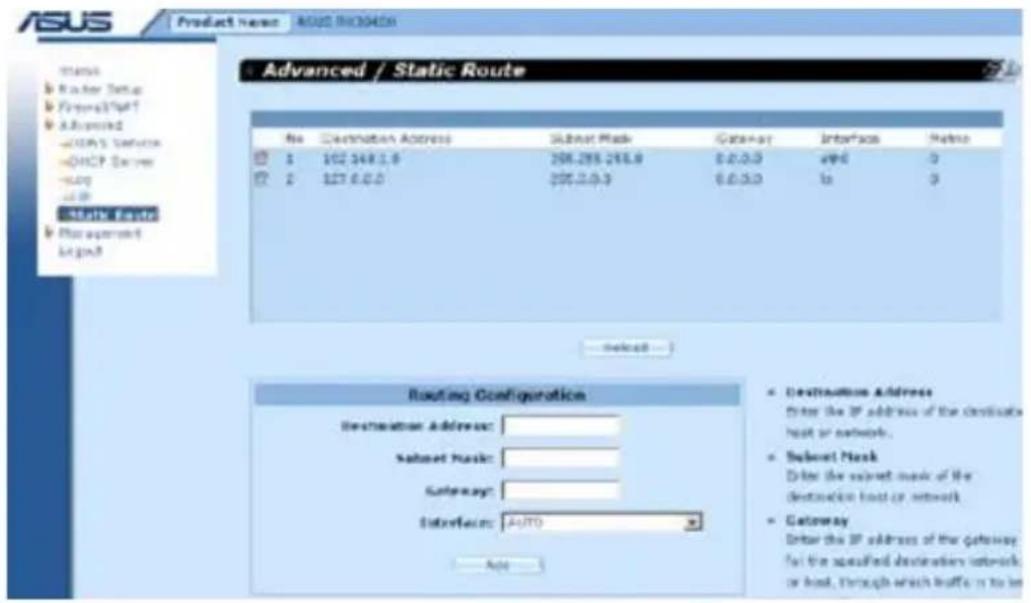Click the Subnet Mask help heading

click(831, 457)
